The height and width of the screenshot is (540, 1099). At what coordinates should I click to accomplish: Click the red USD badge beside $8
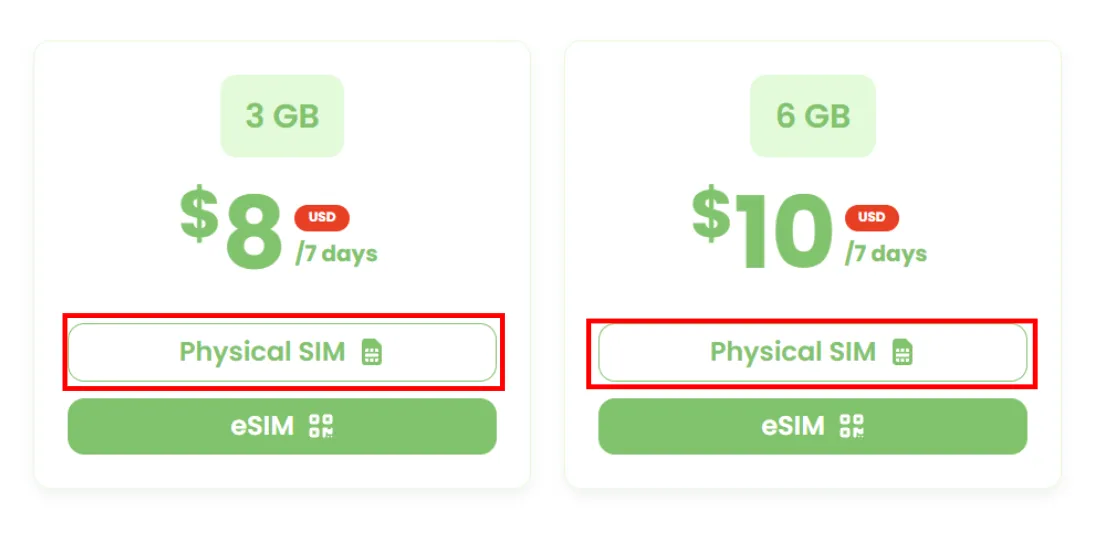tap(322, 217)
